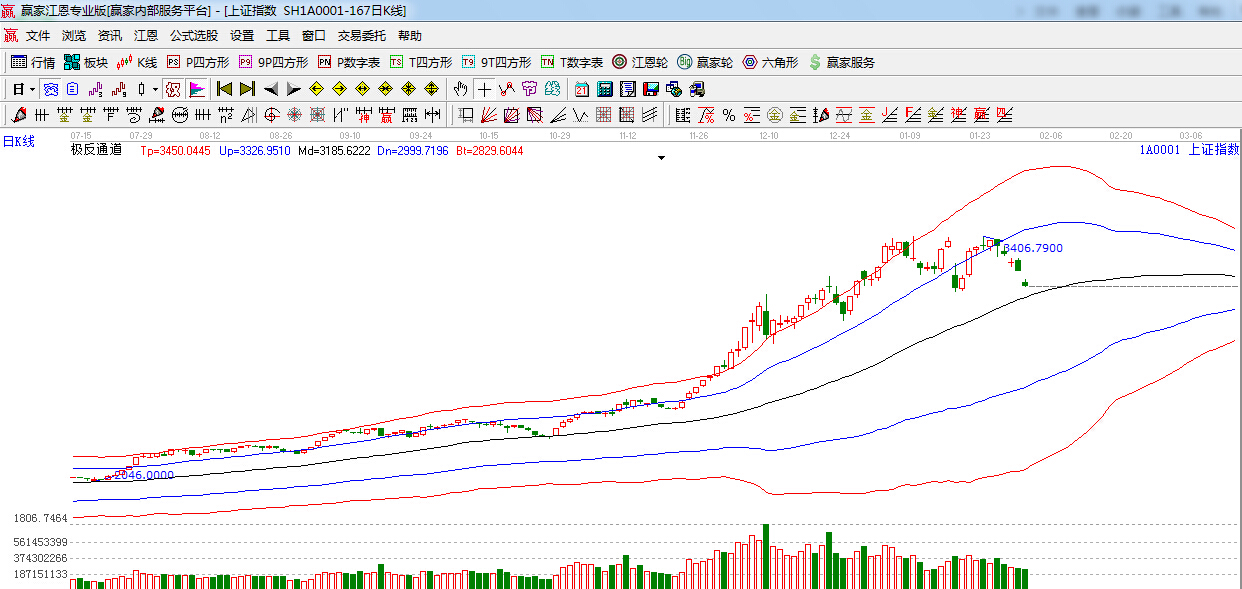Open the 交易委托 menu
This screenshot has height=589, width=1242.
[x=361, y=35]
